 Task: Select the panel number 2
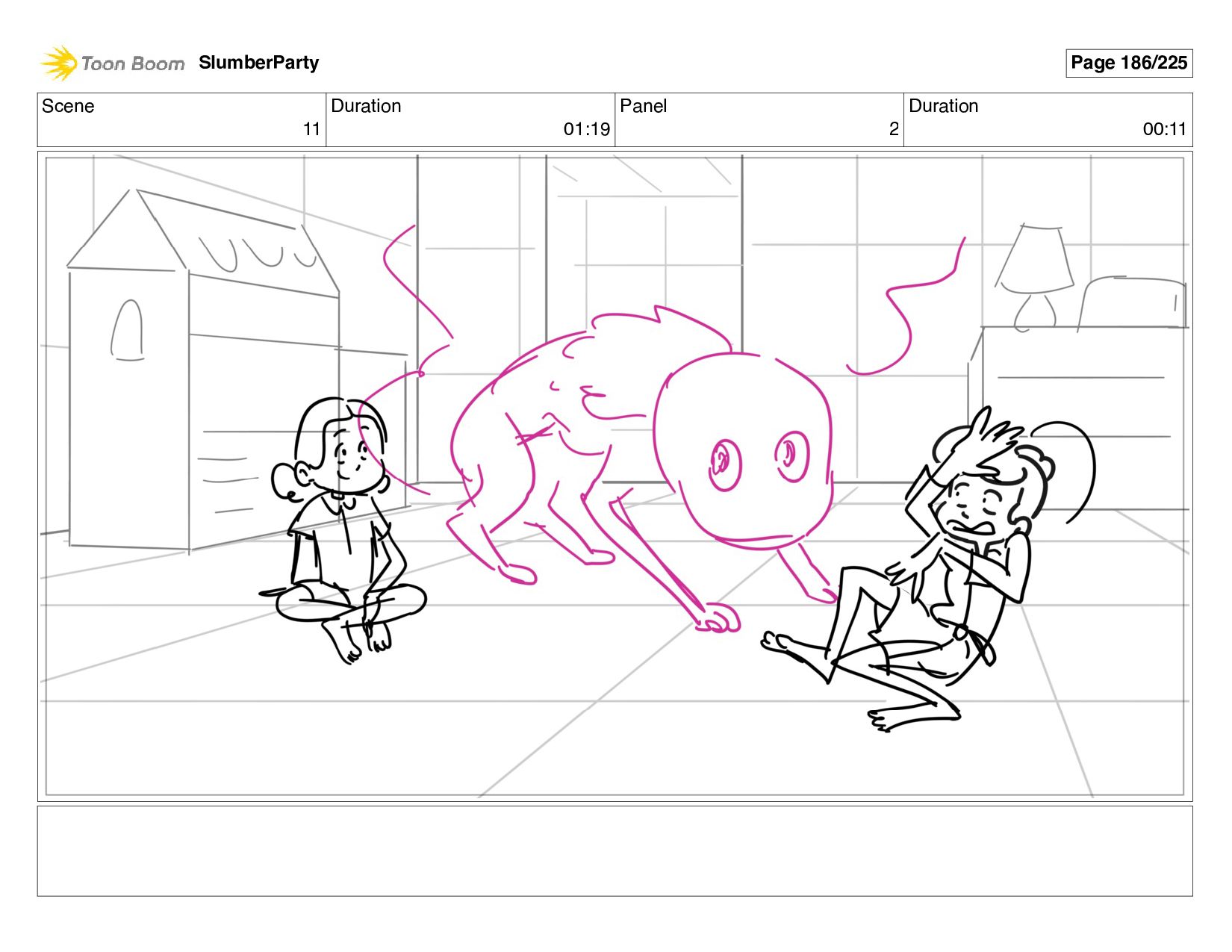pos(894,129)
